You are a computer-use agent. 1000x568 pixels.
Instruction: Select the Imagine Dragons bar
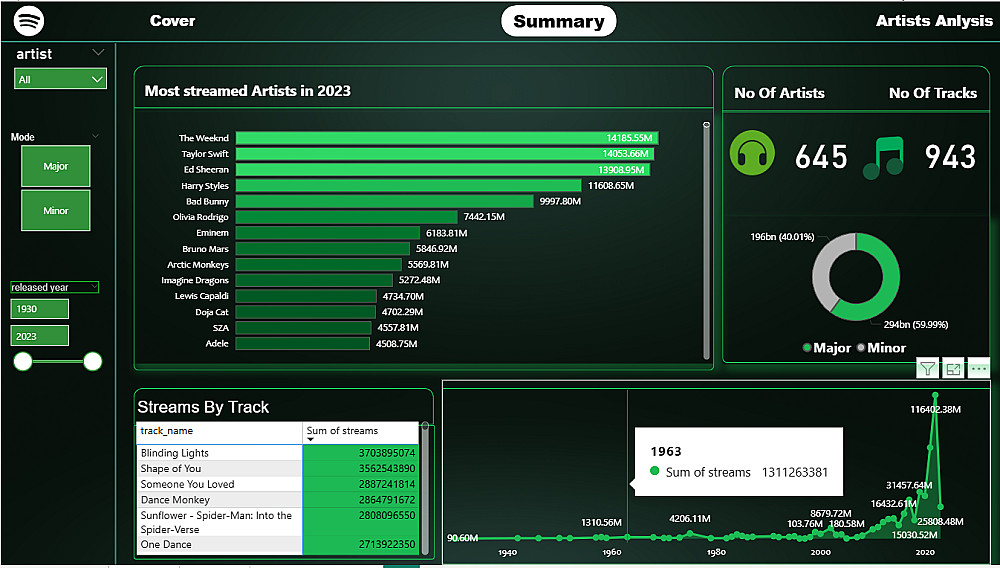(x=314, y=280)
